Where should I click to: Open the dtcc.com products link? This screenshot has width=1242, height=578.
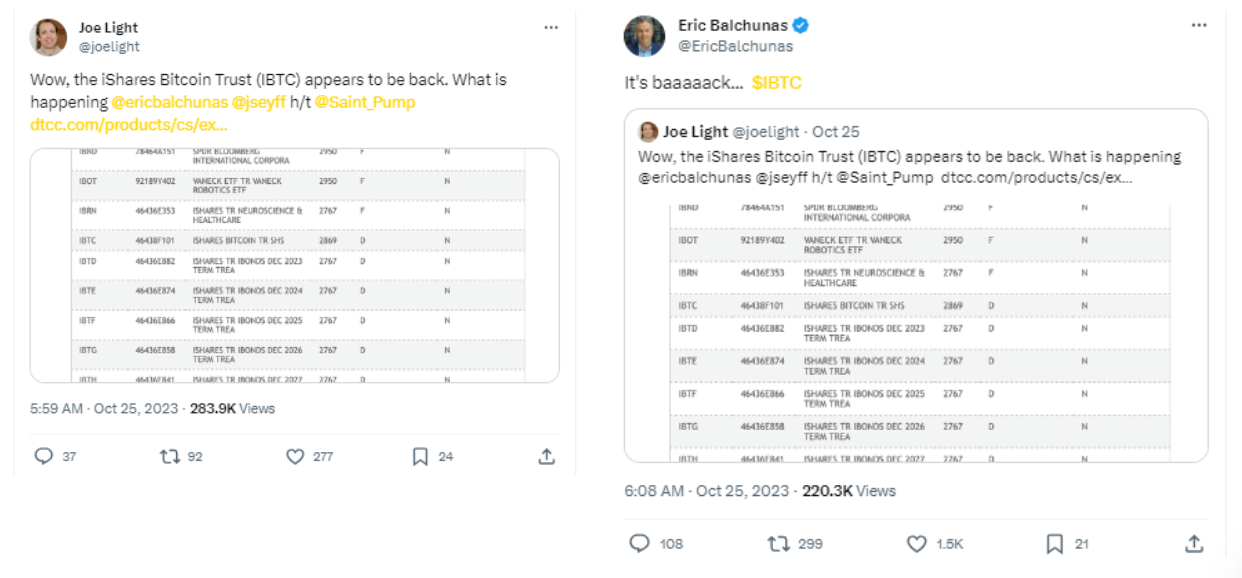coord(129,125)
